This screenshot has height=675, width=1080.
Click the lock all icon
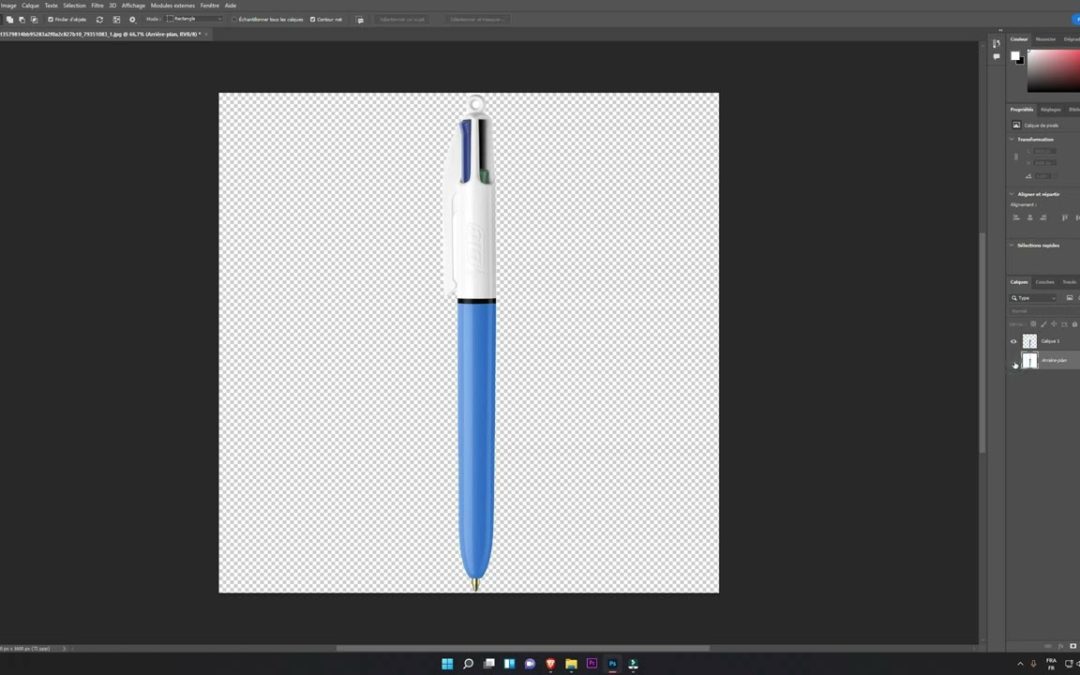[x=1074, y=324]
